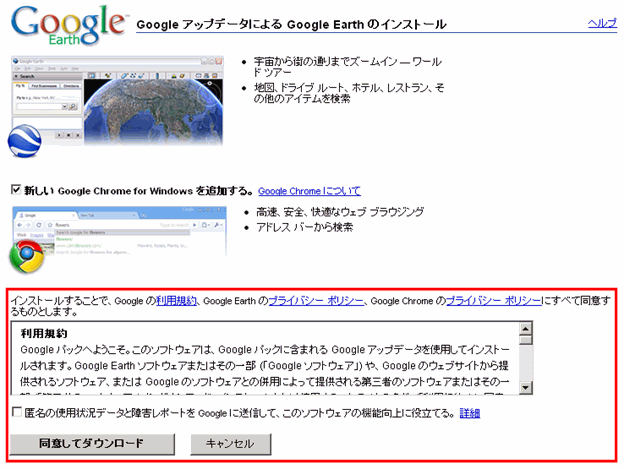The image size is (624, 469).
Task: Click the キャンセル button
Action: point(230,444)
